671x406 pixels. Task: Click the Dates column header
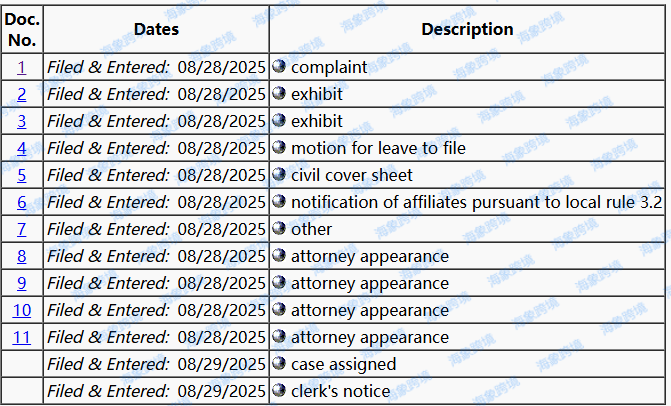[x=156, y=29]
